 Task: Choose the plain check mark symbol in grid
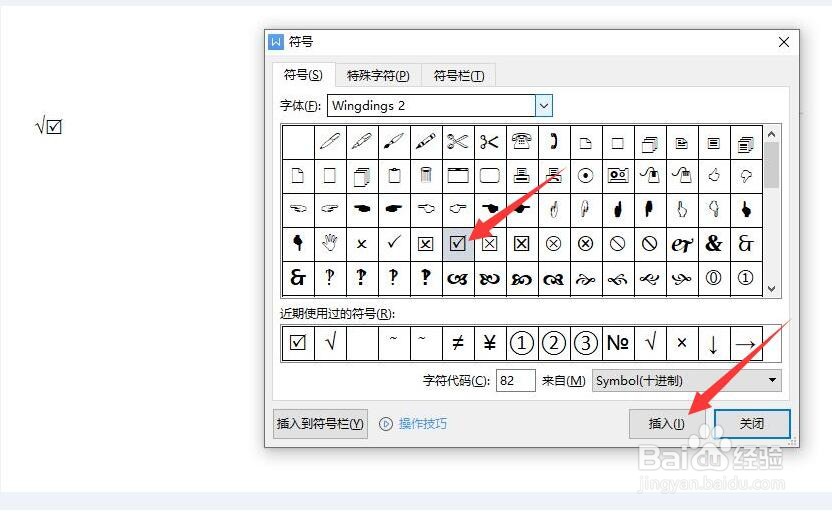pos(394,244)
